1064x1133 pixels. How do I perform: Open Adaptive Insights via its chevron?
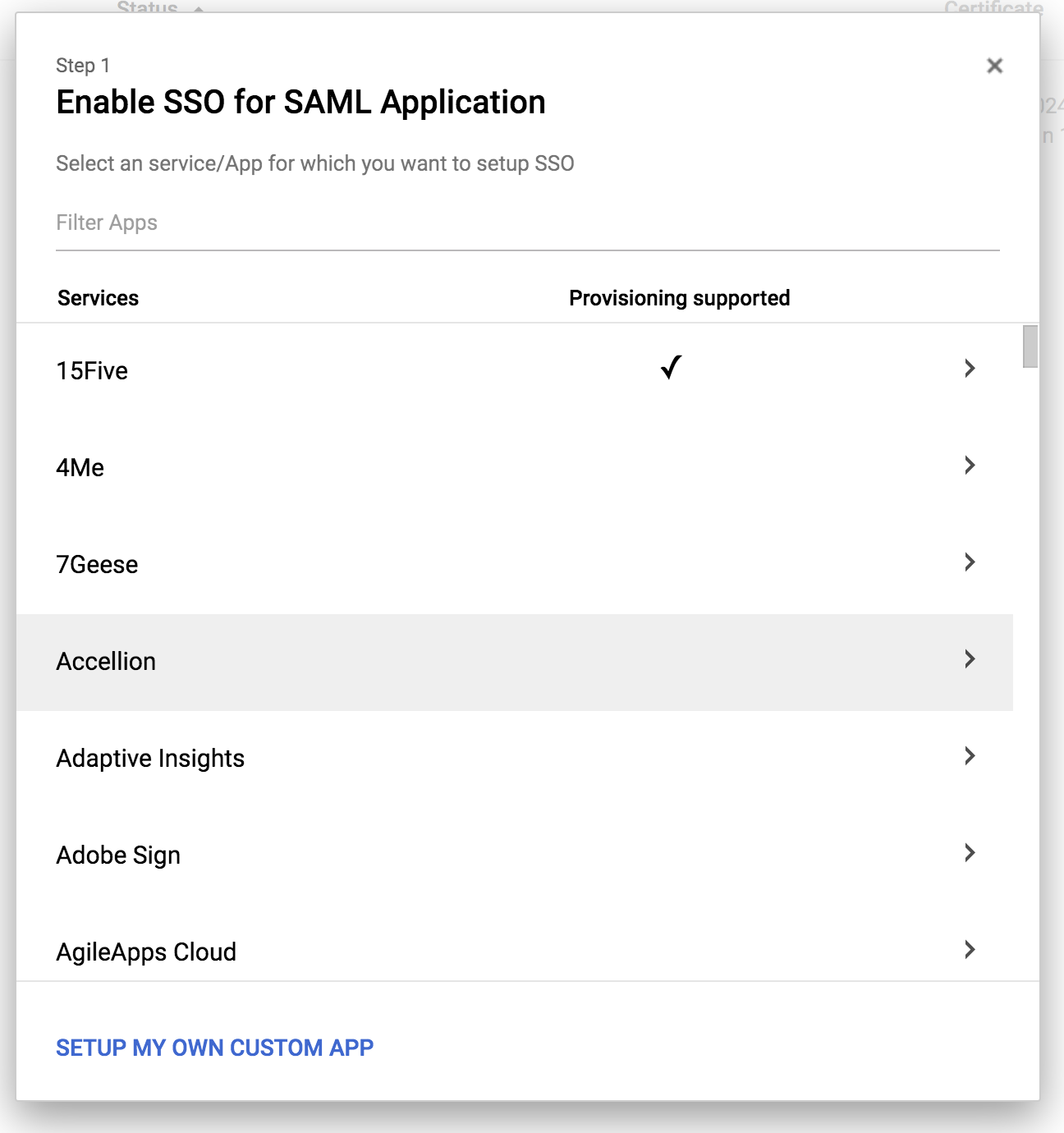[970, 756]
